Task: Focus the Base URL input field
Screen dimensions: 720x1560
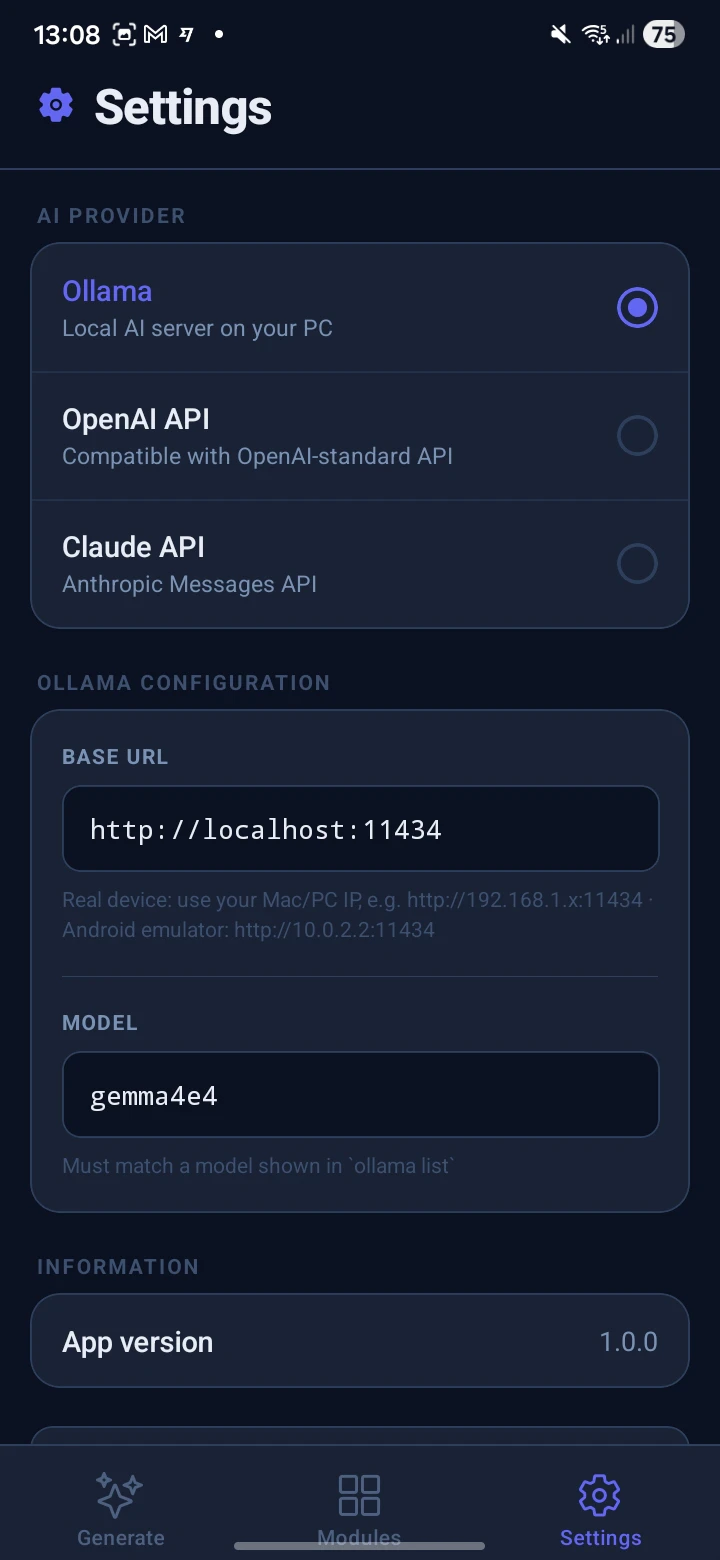Action: [x=360, y=829]
